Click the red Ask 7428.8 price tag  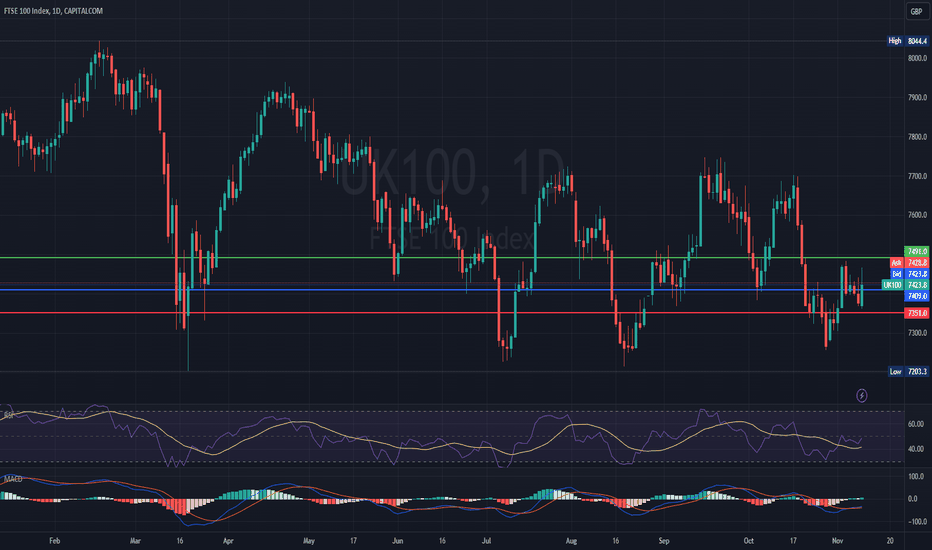tap(909, 263)
